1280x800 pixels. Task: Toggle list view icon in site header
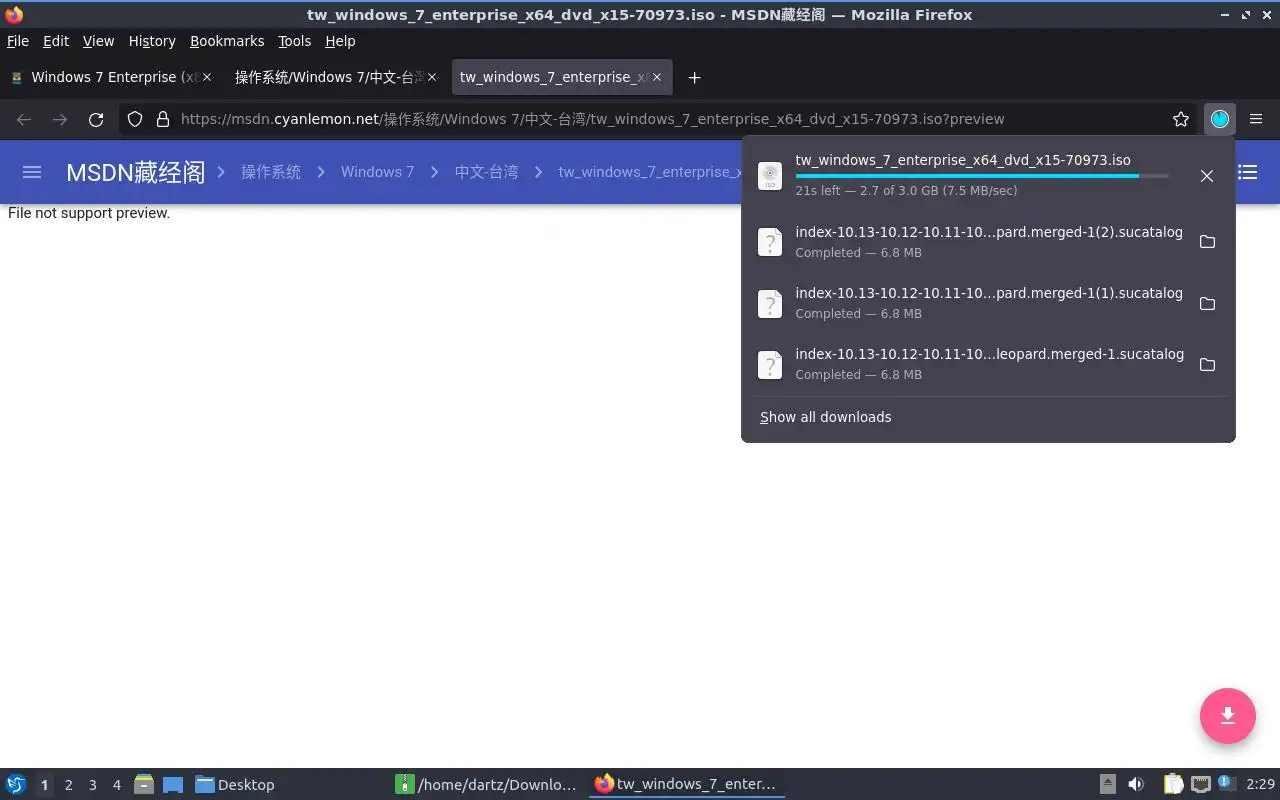(x=1248, y=172)
